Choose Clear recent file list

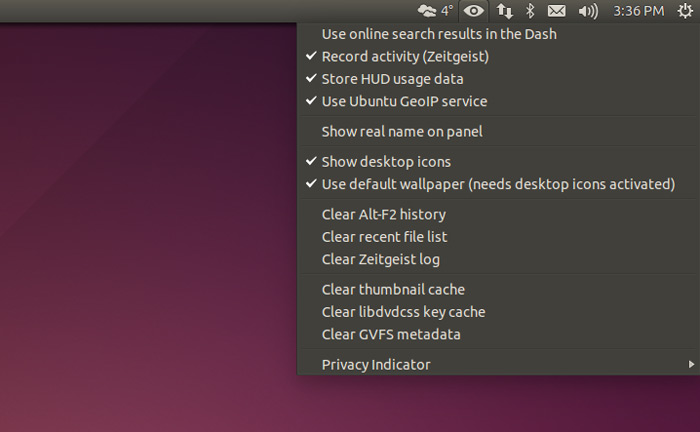tap(384, 237)
